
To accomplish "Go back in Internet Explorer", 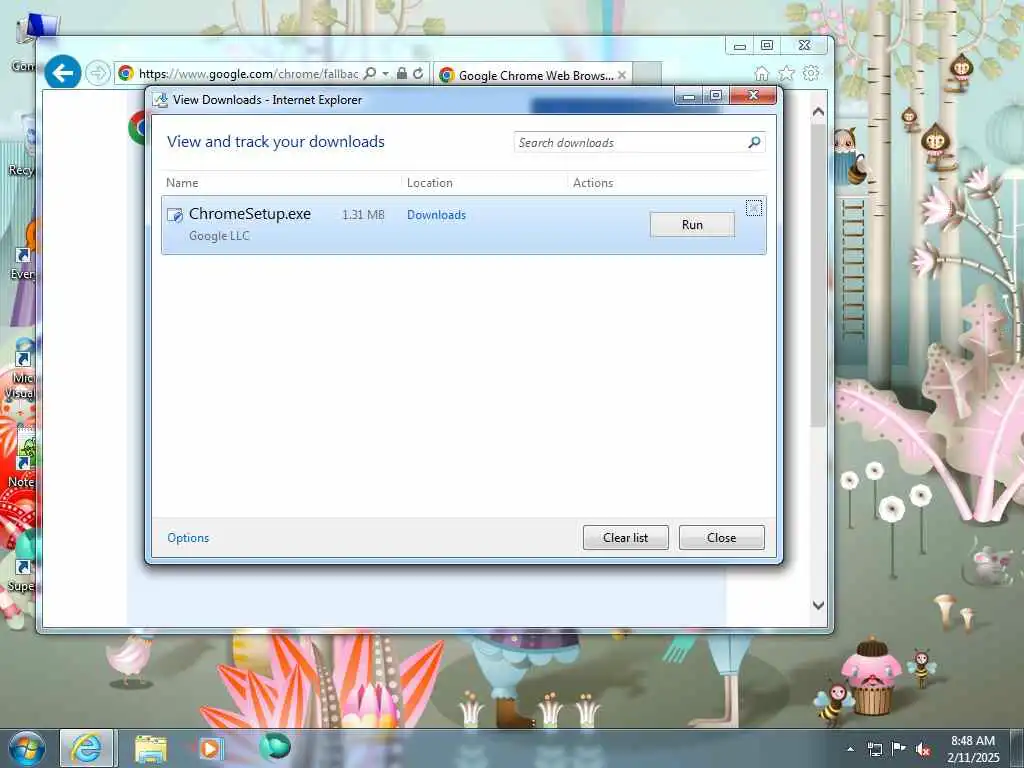I will coord(63,72).
